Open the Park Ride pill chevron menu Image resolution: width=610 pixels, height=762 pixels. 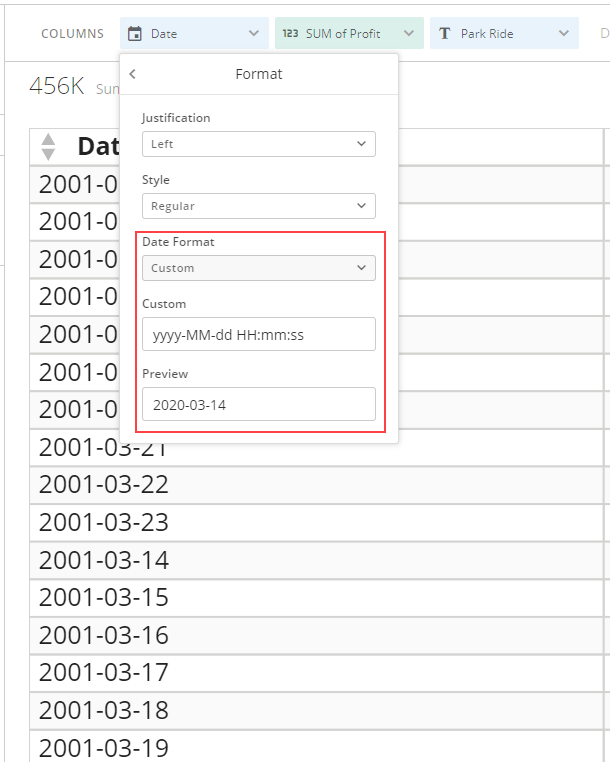click(563, 34)
